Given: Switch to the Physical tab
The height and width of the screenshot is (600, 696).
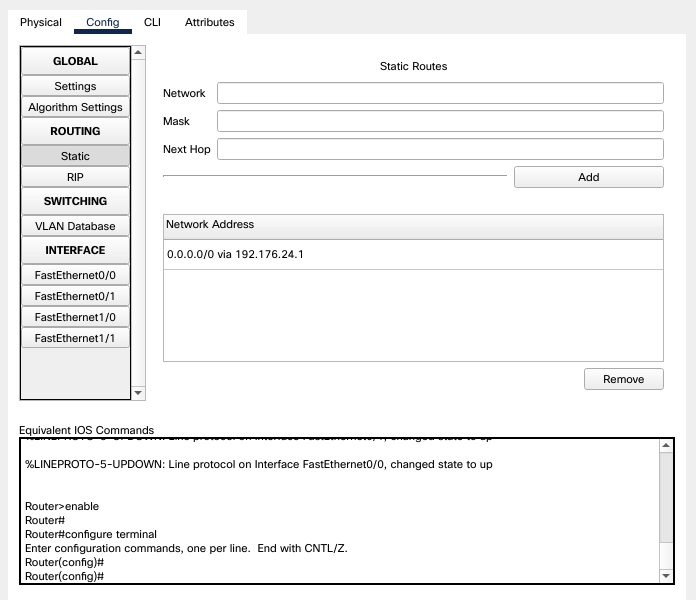Looking at the screenshot, I should [41, 22].
